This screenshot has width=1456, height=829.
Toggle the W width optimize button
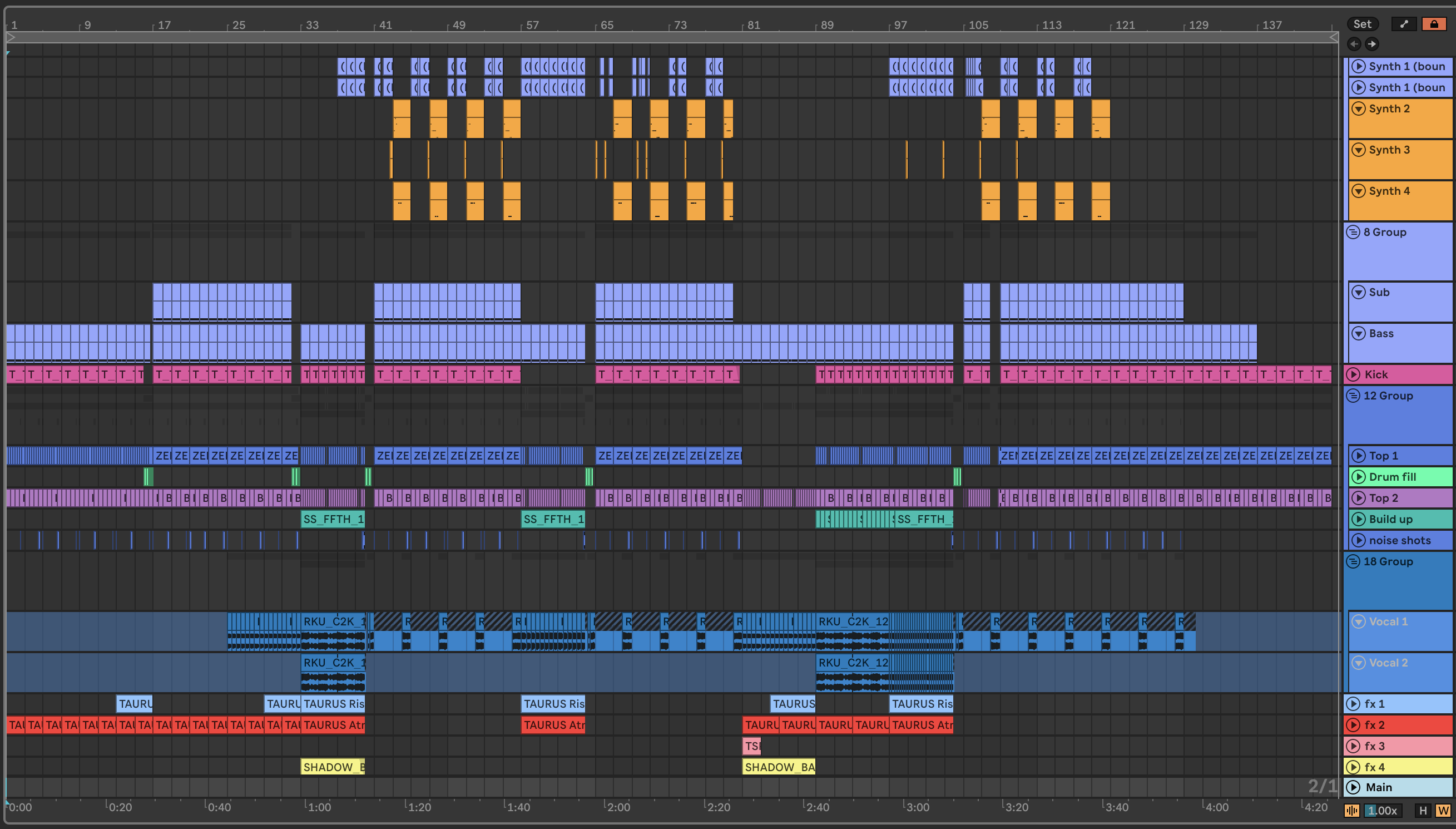1442,810
